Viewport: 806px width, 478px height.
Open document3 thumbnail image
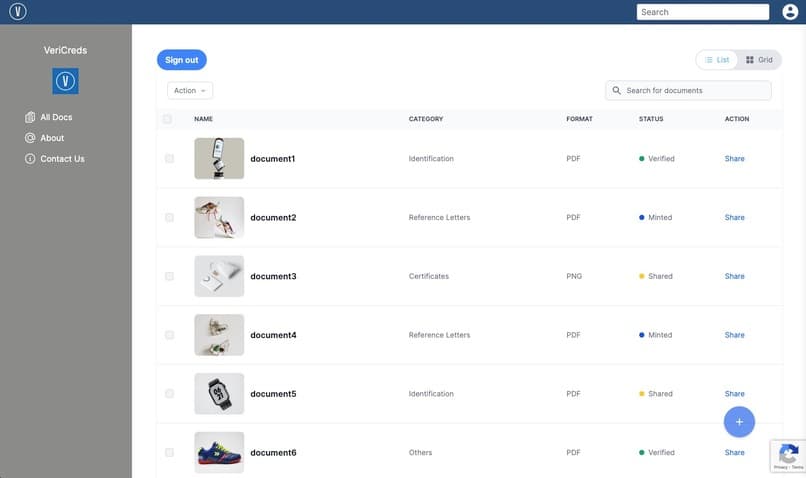[219, 276]
